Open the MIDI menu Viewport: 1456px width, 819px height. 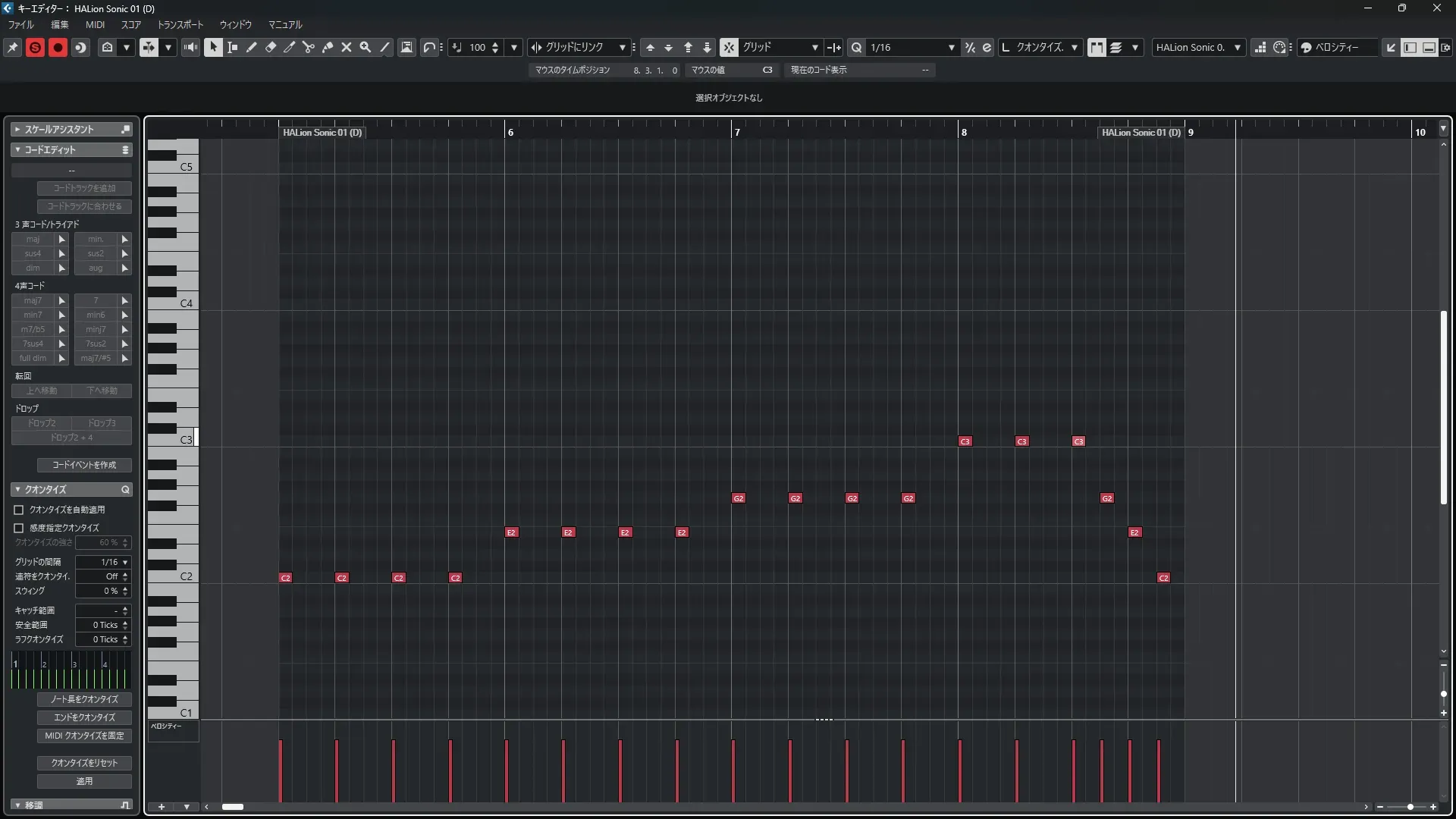coord(95,24)
